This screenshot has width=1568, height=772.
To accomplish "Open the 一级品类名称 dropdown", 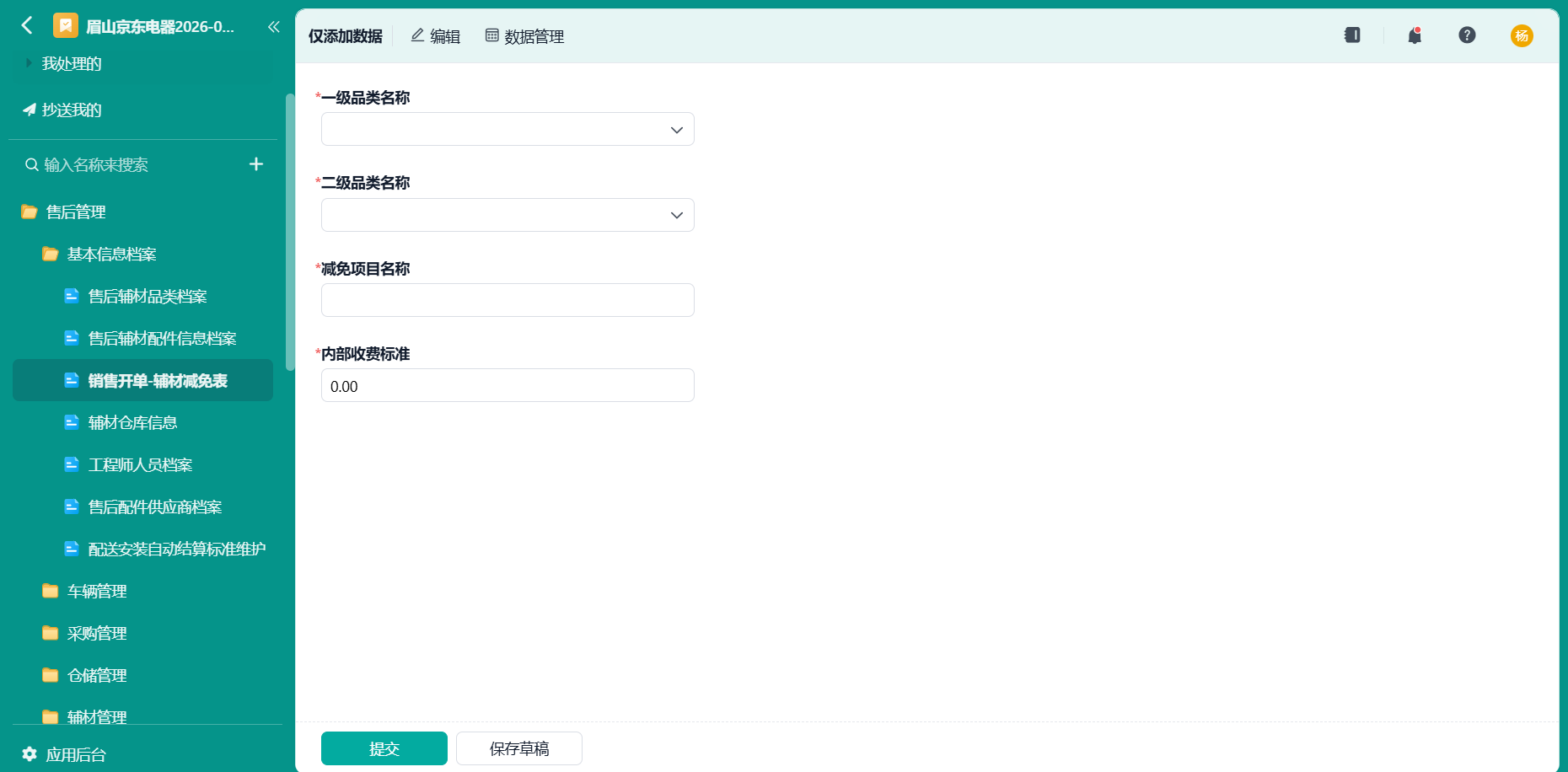I will point(507,129).
